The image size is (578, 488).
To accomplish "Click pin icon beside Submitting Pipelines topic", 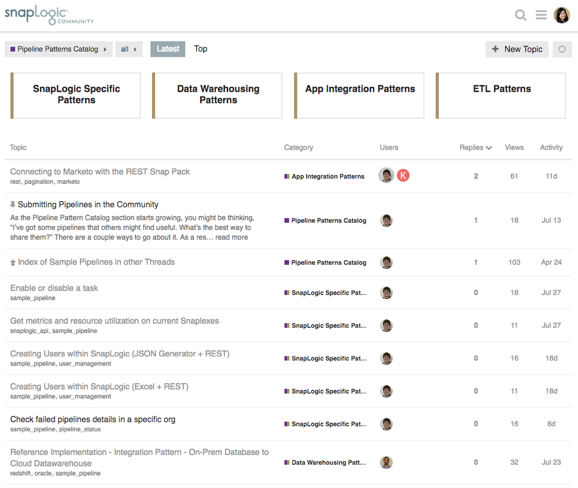I will point(13,205).
